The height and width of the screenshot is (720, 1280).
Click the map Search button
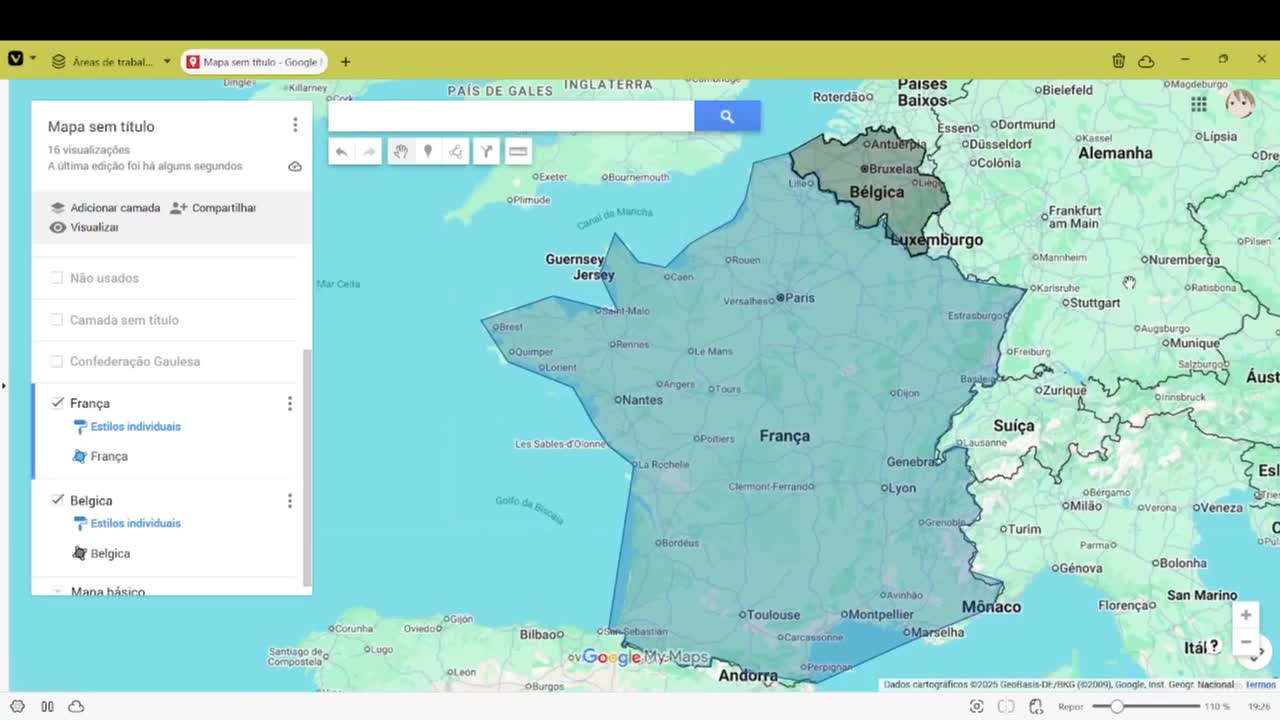pyautogui.click(x=727, y=115)
